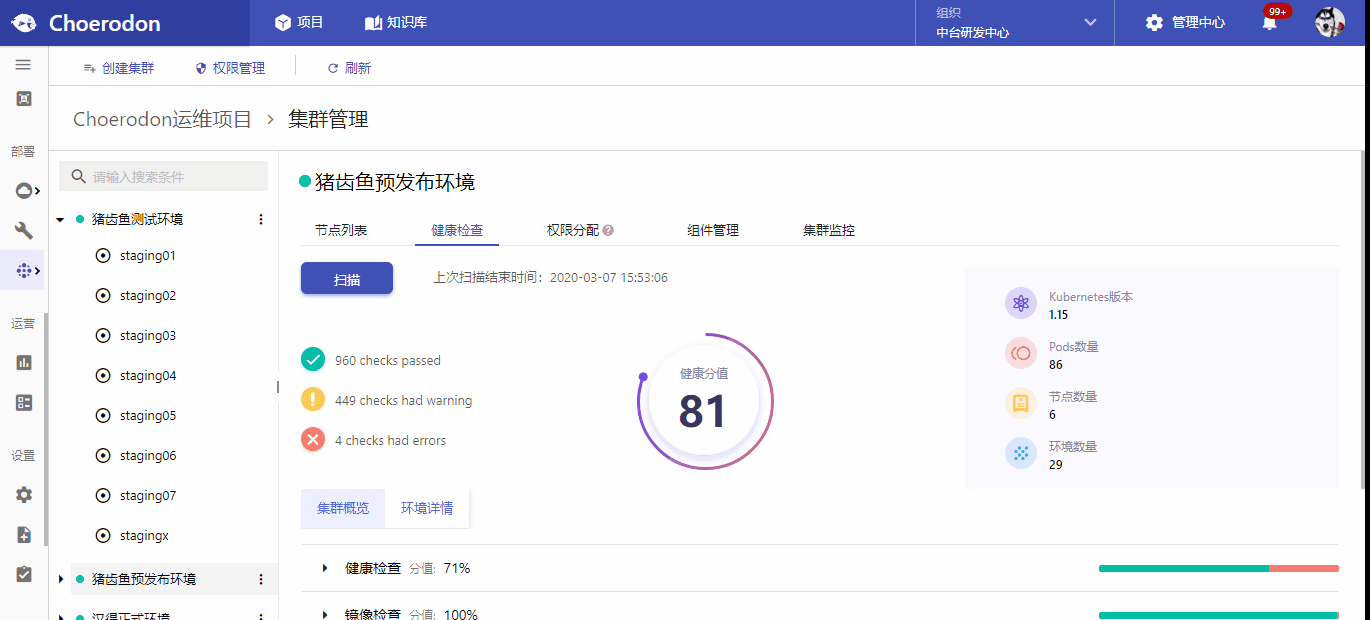The image size is (1370, 620).
Task: Click the 环境数量 icon
Action: 1021,453
